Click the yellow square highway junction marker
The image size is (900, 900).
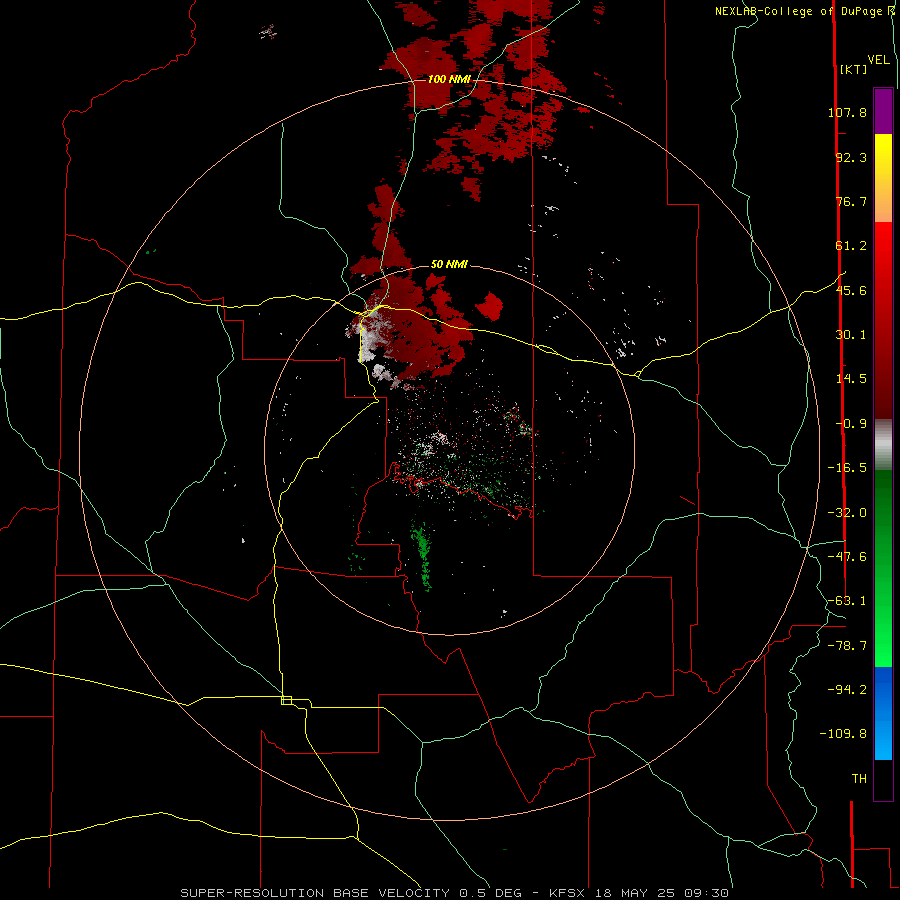pos(286,700)
